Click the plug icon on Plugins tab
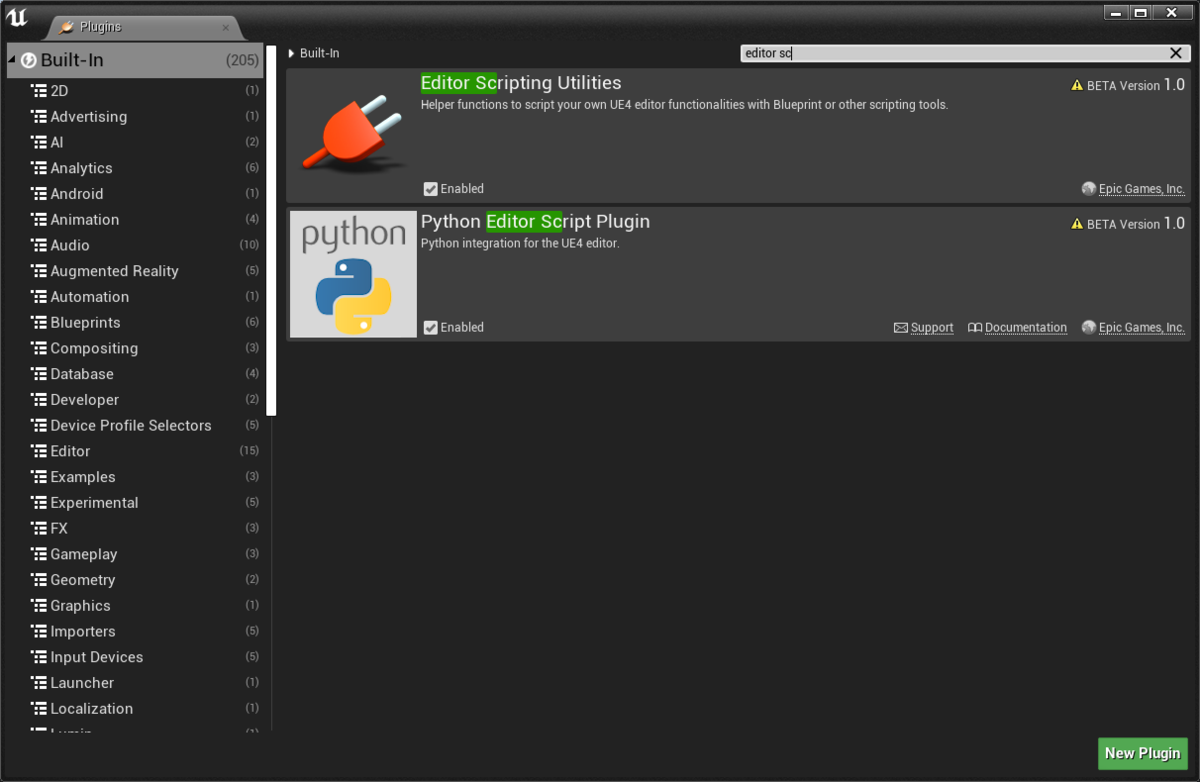Screen dimensions: 1200x782 pyautogui.click(x=67, y=27)
